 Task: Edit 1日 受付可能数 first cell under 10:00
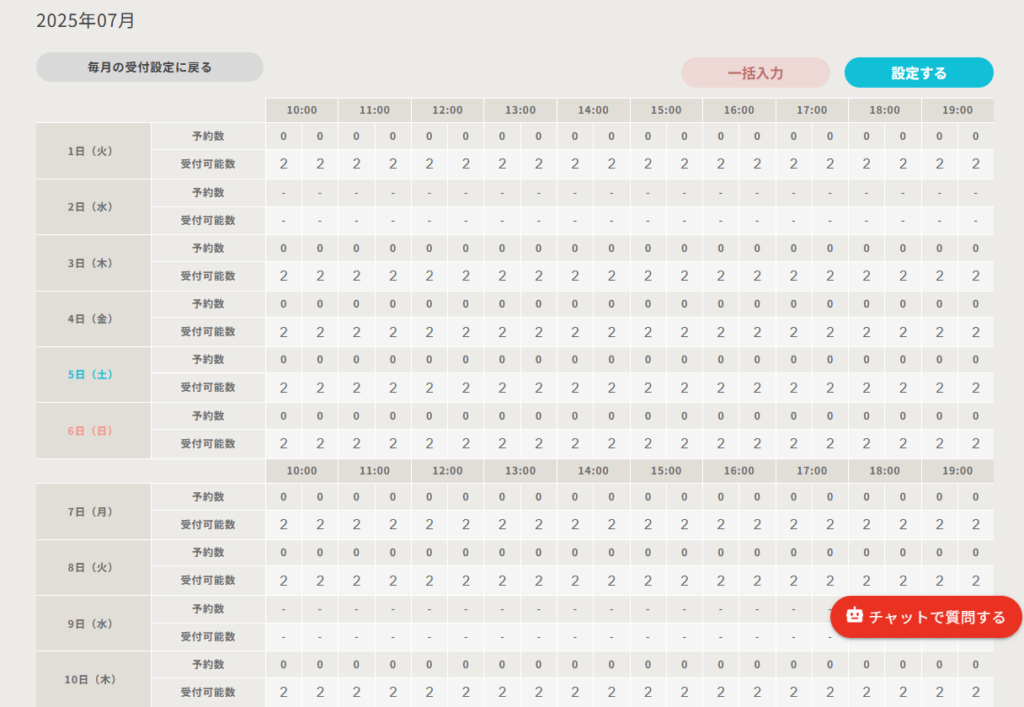click(284, 164)
